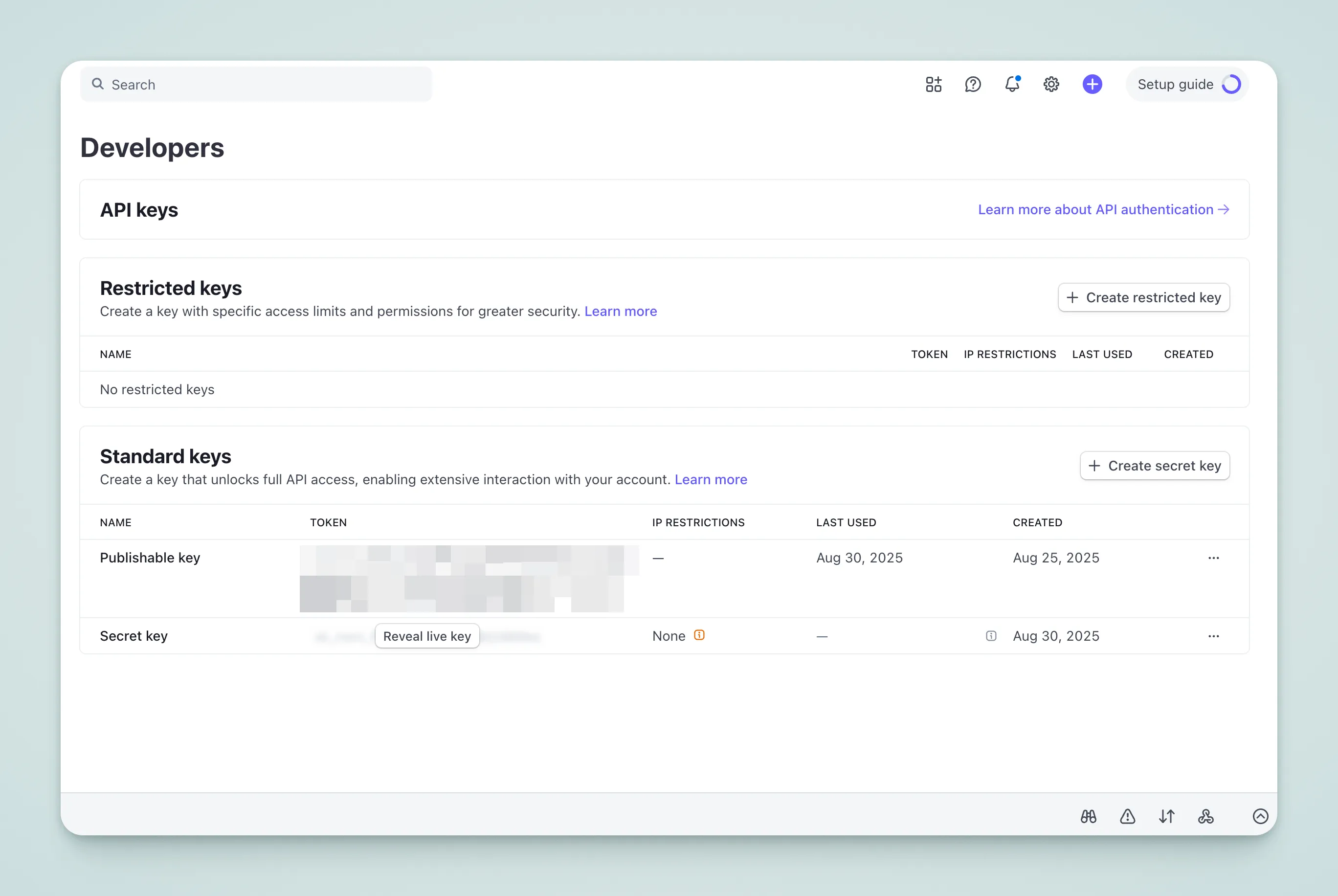
Task: View API errors via the warning triangle
Action: pos(1127,817)
